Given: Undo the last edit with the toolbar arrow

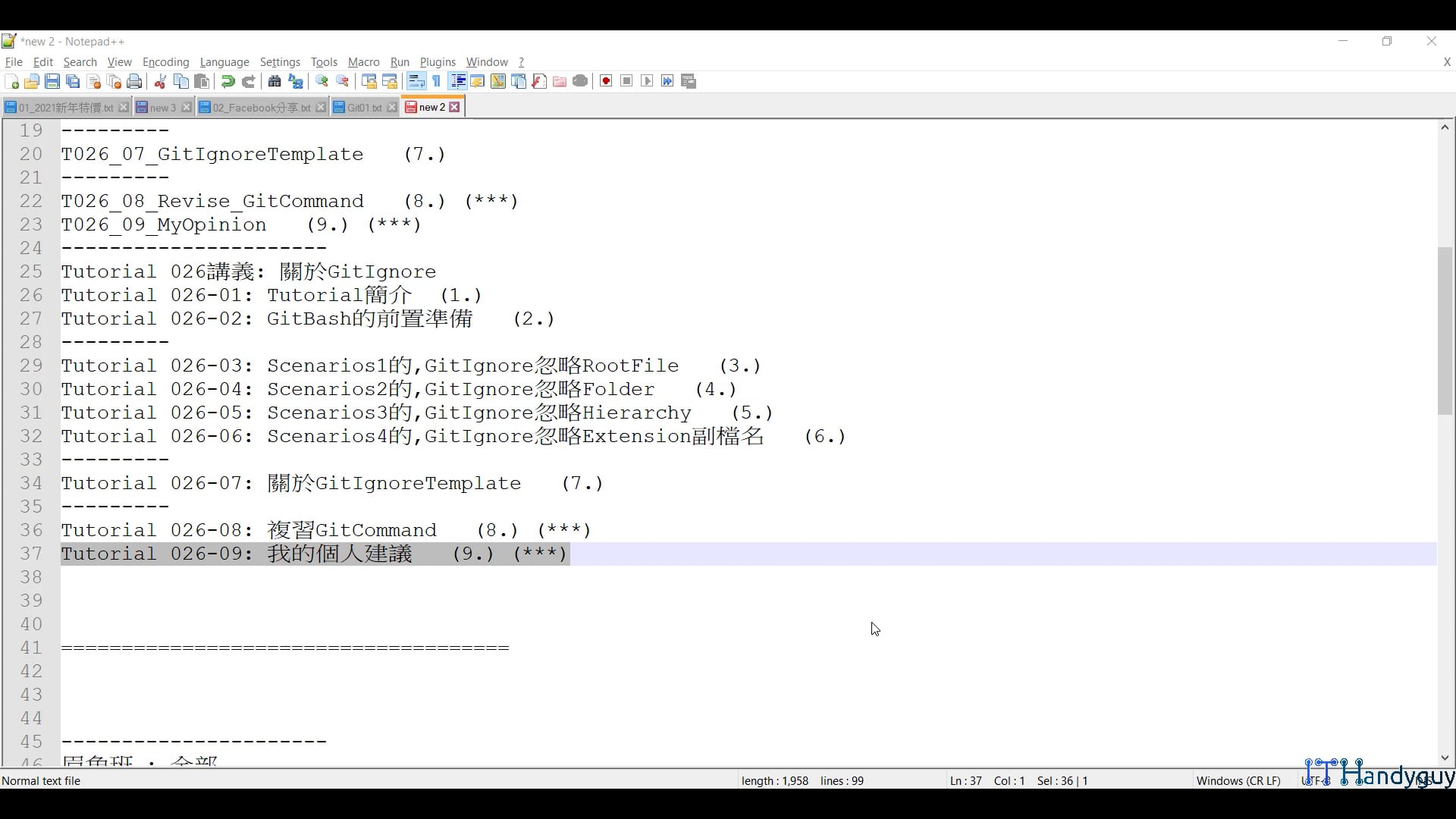Looking at the screenshot, I should point(227,81).
